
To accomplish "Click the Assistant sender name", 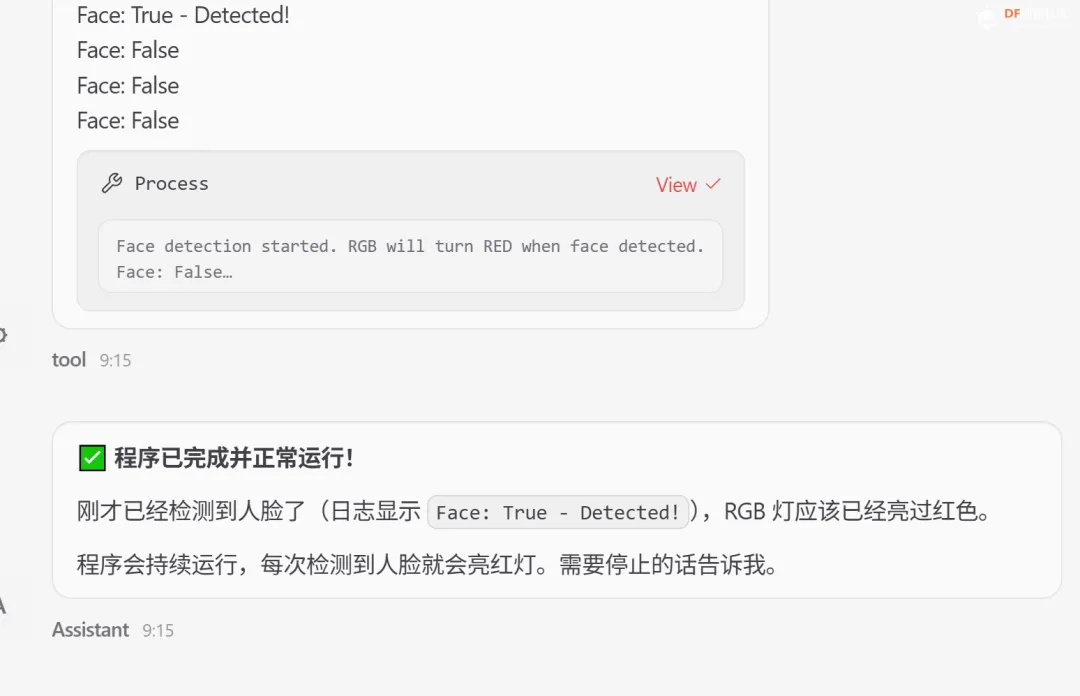I will (x=90, y=630).
